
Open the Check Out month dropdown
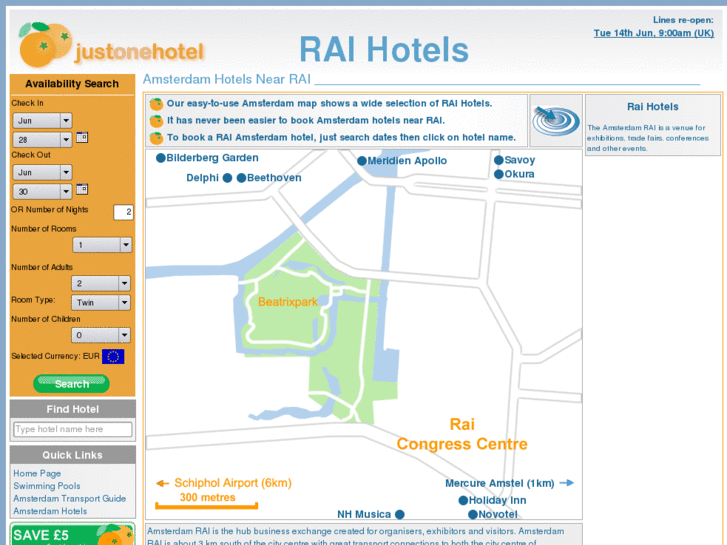tap(42, 173)
